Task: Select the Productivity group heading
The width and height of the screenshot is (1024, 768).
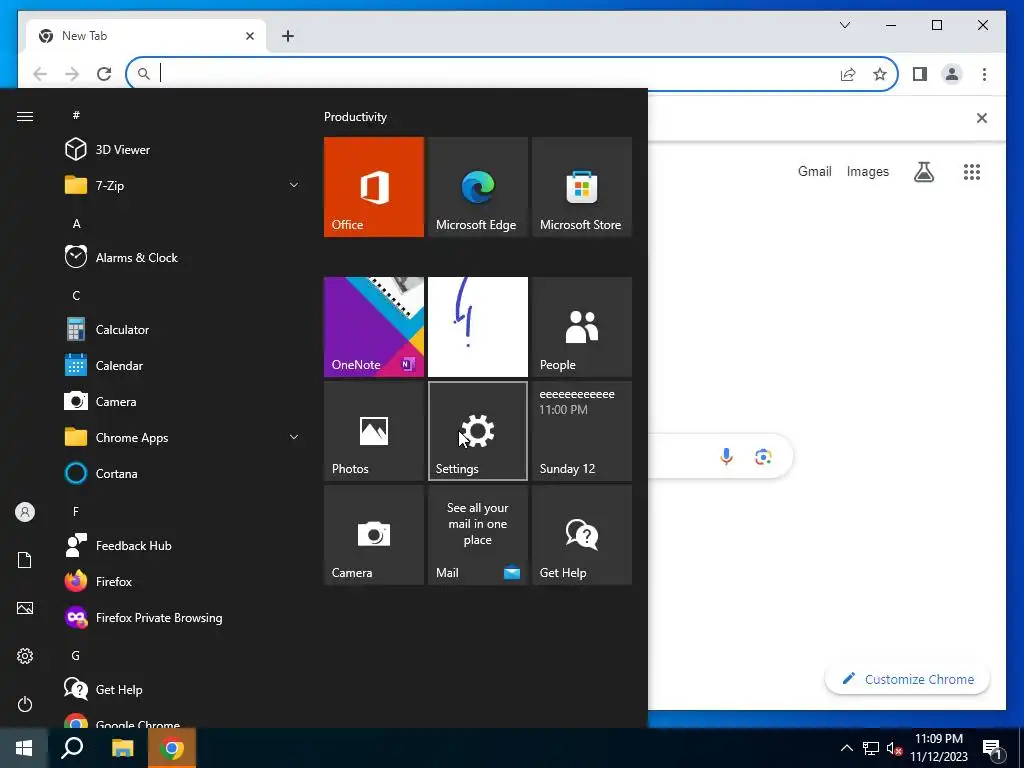Action: (x=355, y=117)
